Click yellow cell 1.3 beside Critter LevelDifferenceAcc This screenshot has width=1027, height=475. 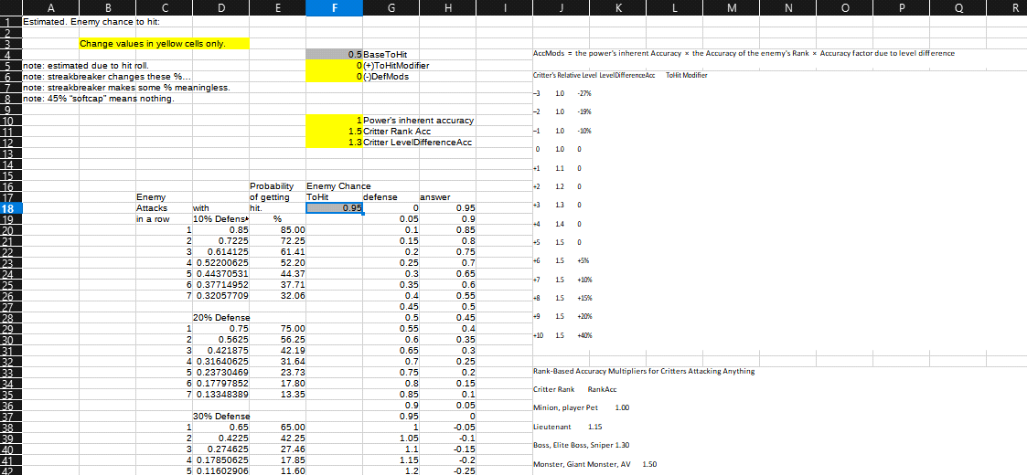pyautogui.click(x=334, y=142)
